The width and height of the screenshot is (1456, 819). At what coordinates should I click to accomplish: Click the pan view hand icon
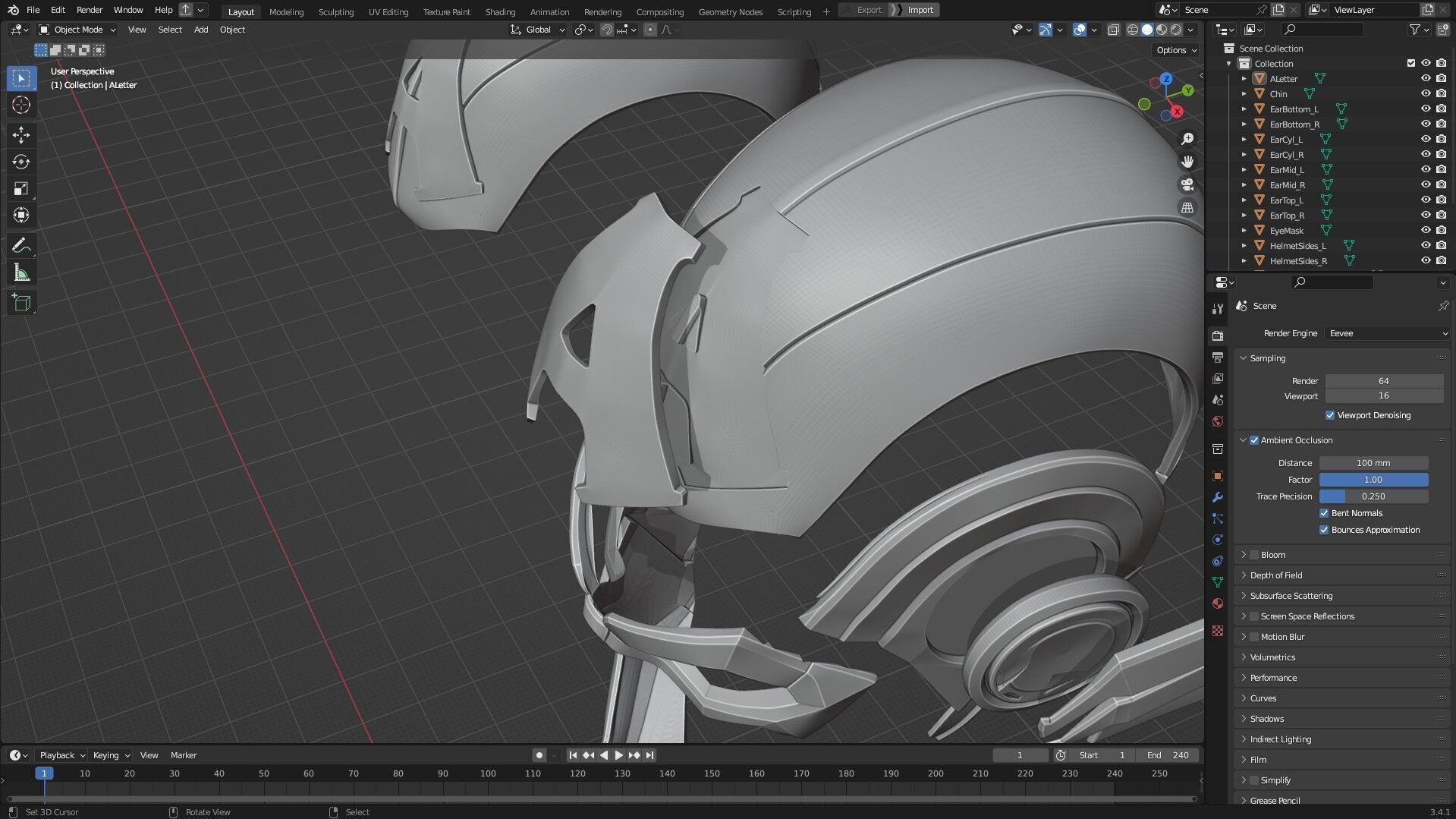coord(1187,162)
